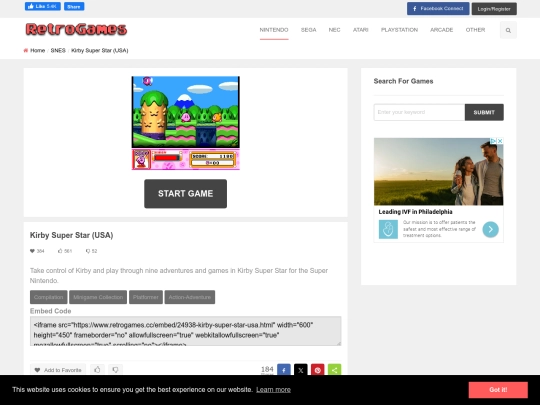This screenshot has height=405, width=540.
Task: Click the RetroGames logo
Action: [76, 29]
